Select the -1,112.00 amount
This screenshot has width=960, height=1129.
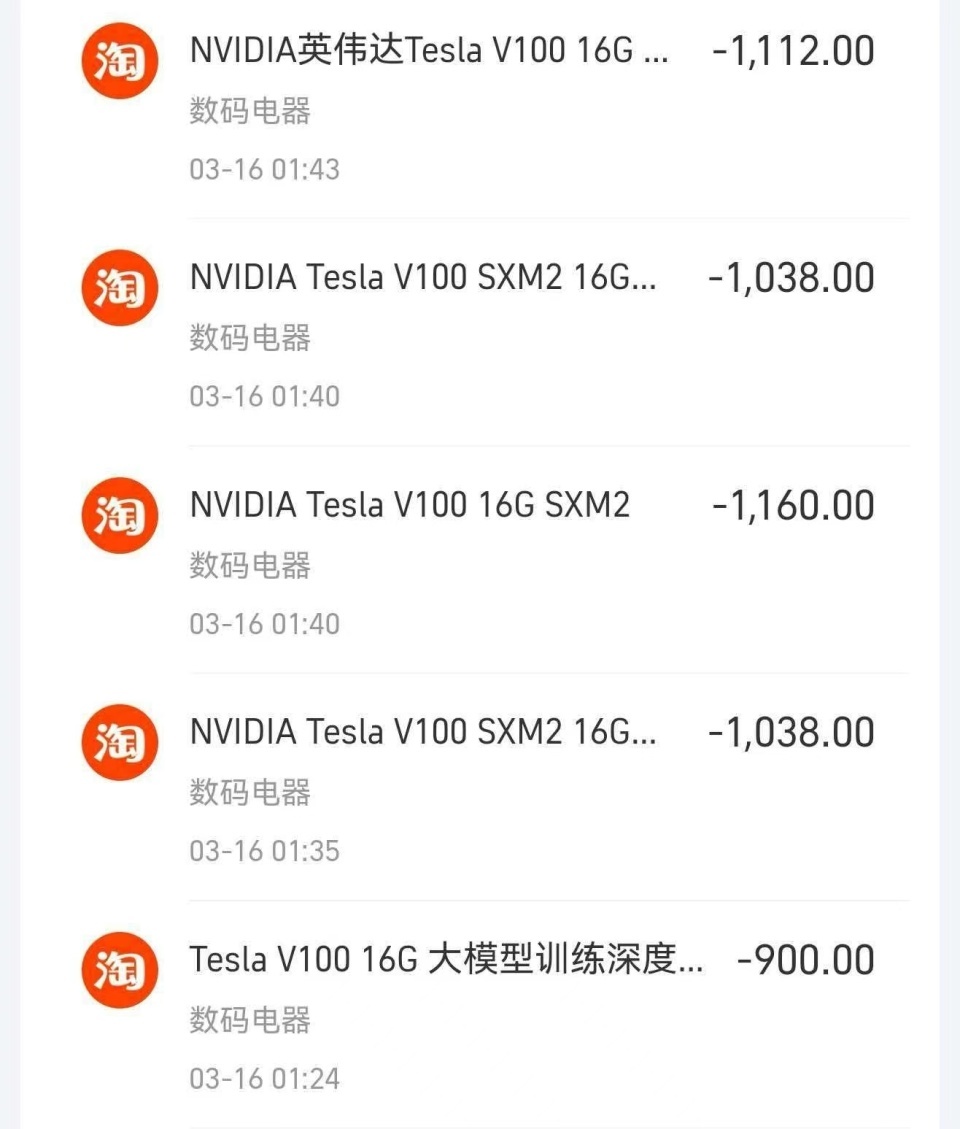coord(793,51)
